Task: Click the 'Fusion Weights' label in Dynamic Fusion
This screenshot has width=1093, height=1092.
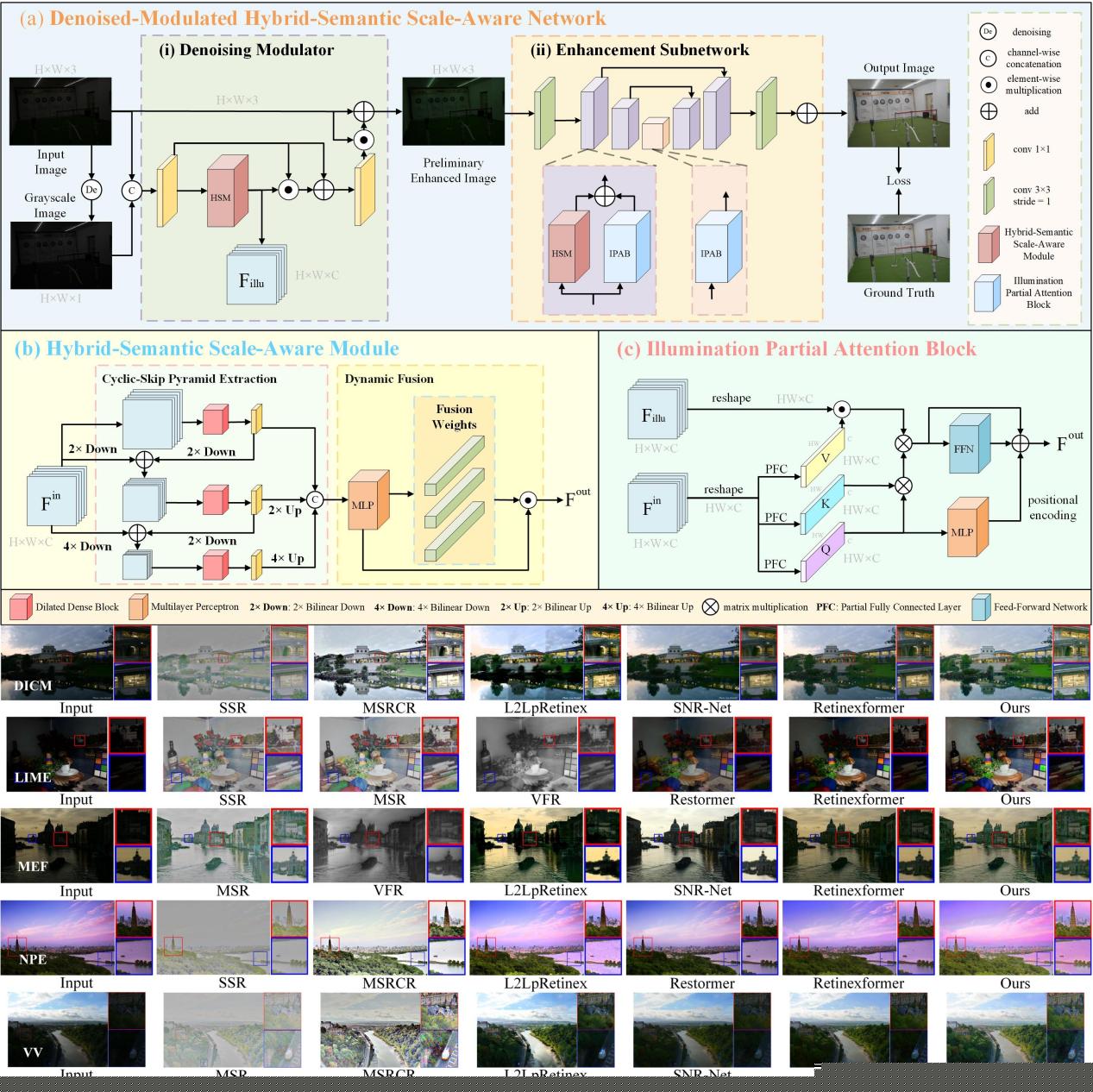Action: click(x=454, y=417)
